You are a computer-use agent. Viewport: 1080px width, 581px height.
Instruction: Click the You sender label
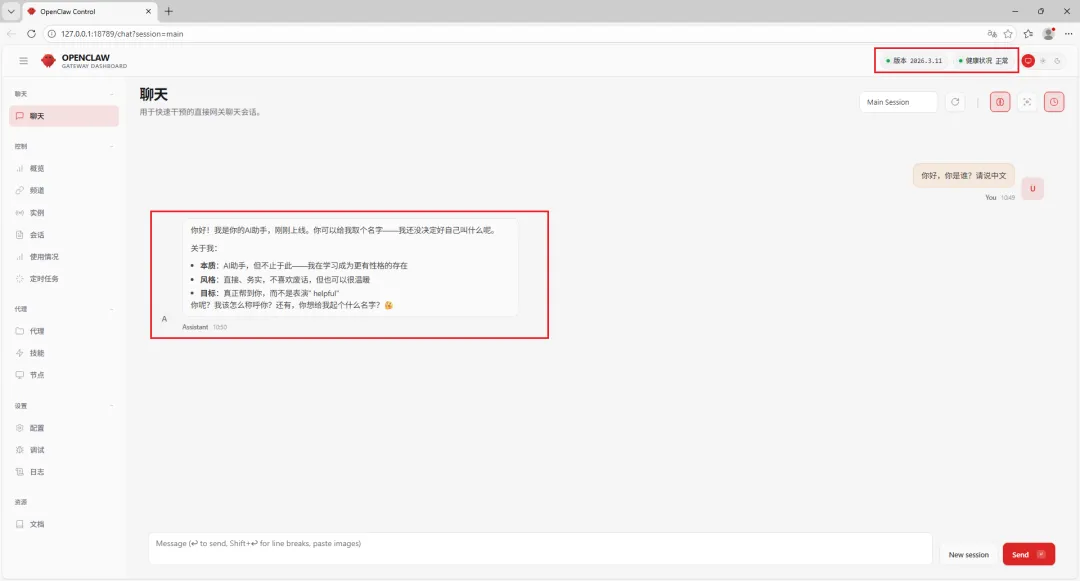[990, 198]
